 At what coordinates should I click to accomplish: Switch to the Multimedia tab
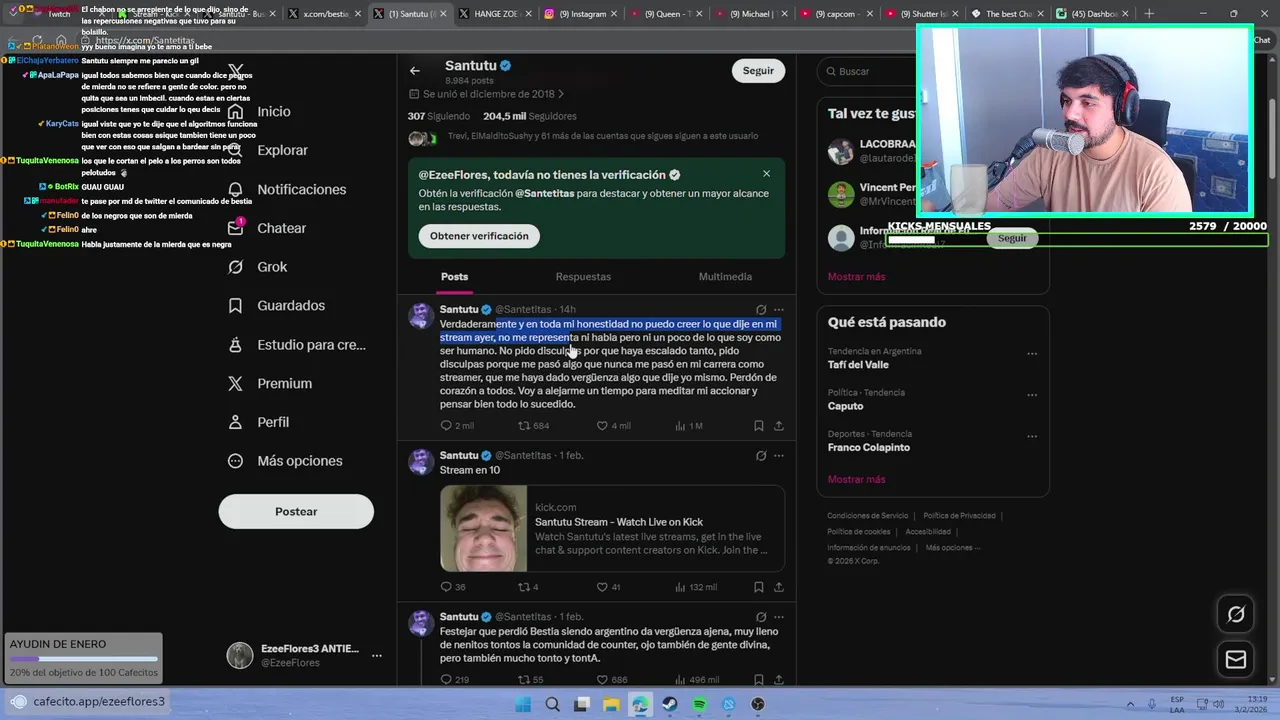click(x=725, y=277)
